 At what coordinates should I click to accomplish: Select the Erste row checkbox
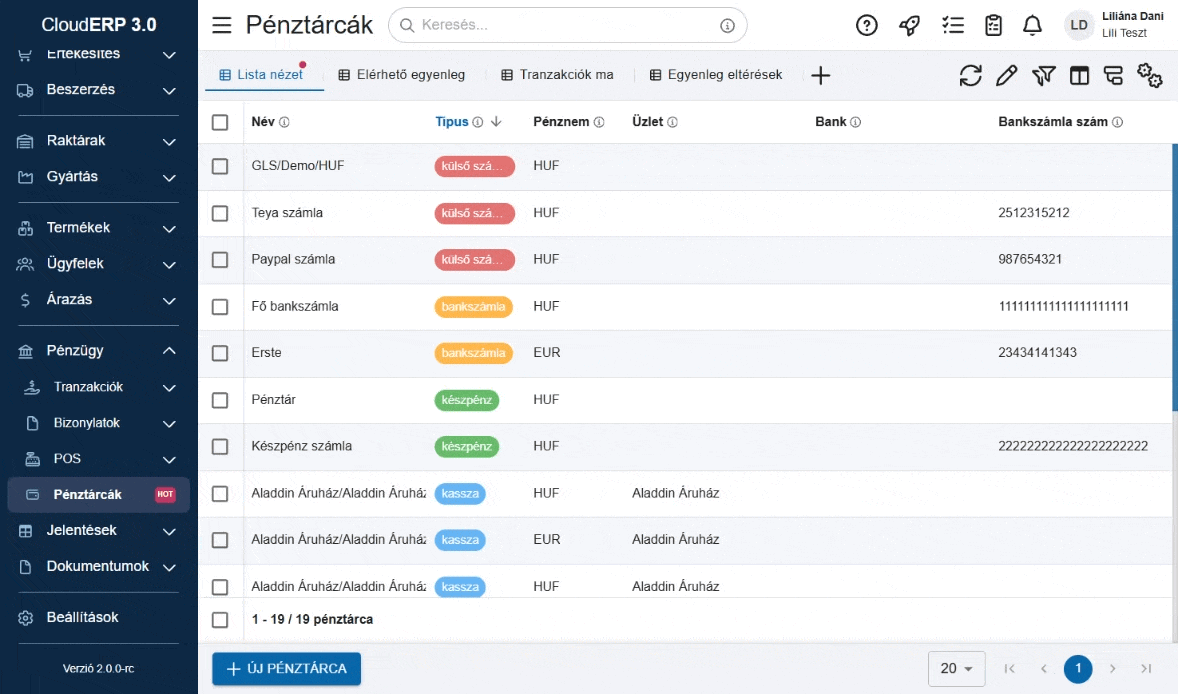click(220, 353)
